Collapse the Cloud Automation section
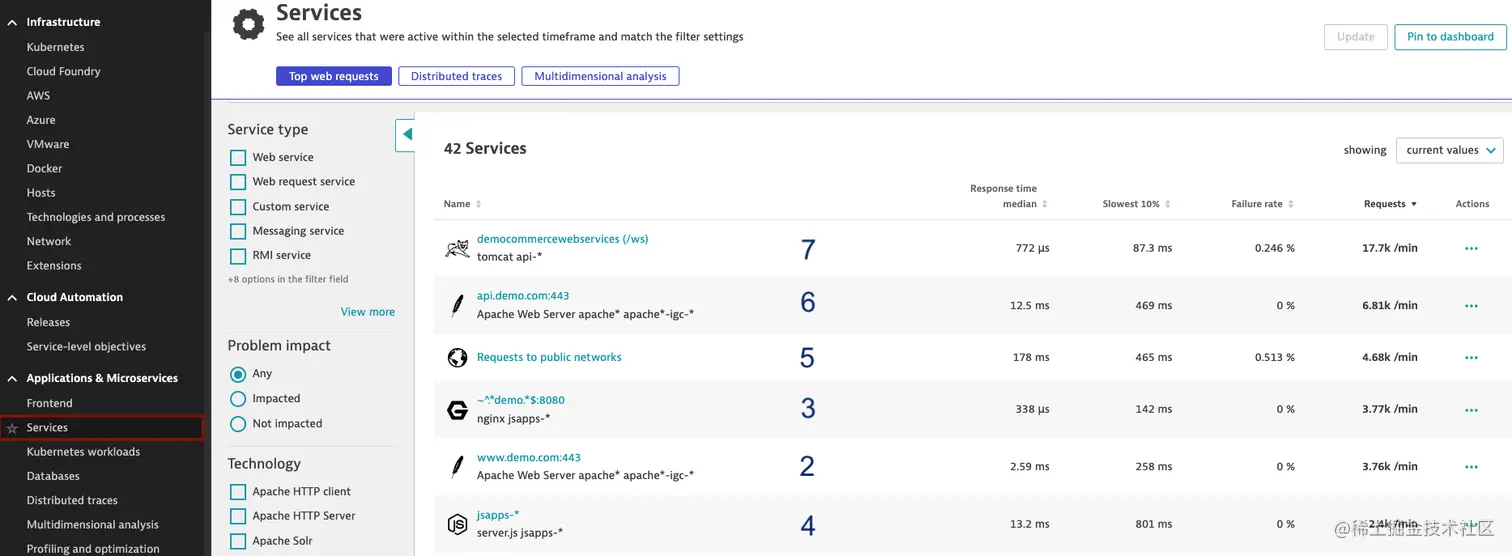 [12, 297]
